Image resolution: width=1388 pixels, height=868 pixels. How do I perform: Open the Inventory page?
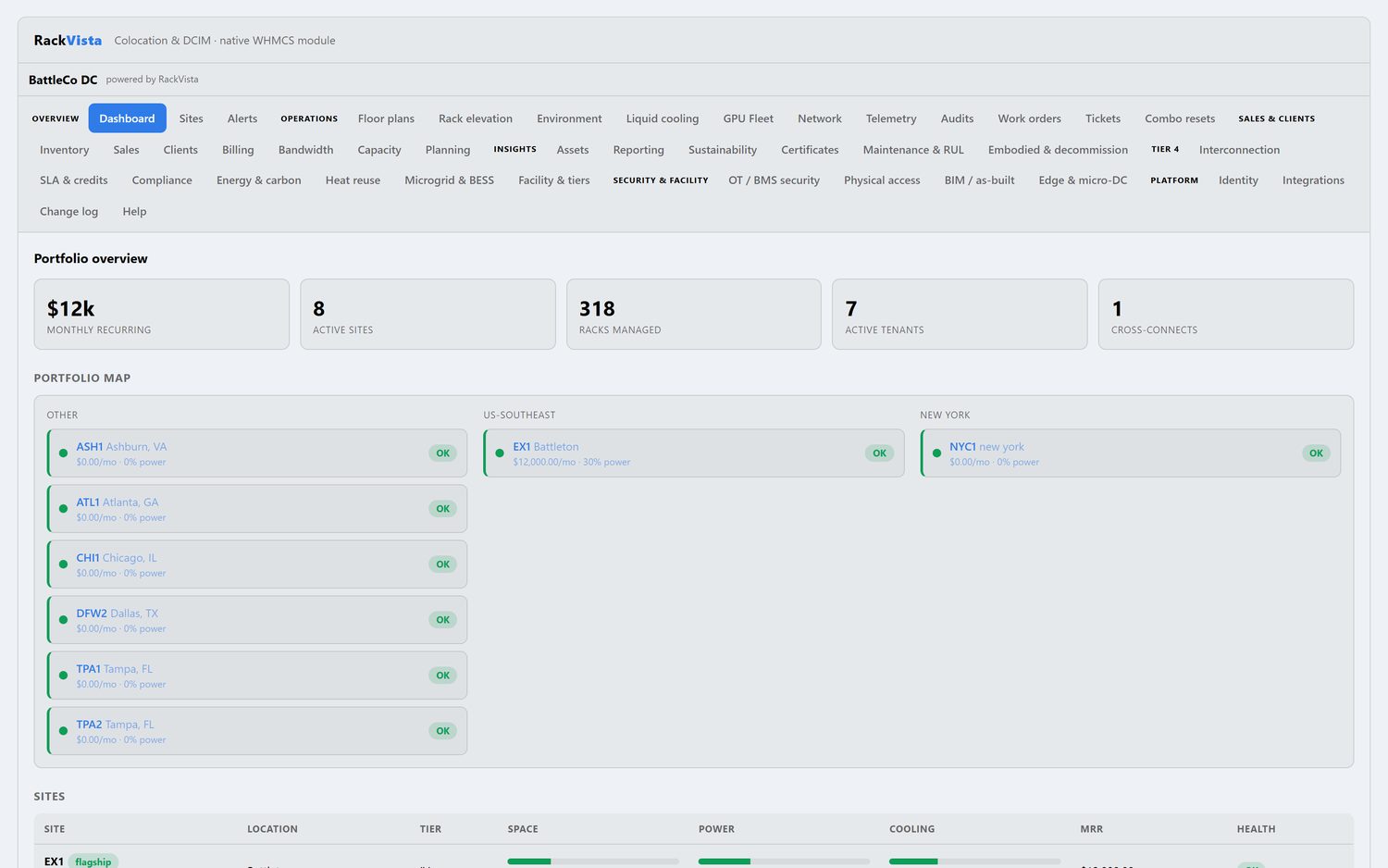(x=65, y=150)
